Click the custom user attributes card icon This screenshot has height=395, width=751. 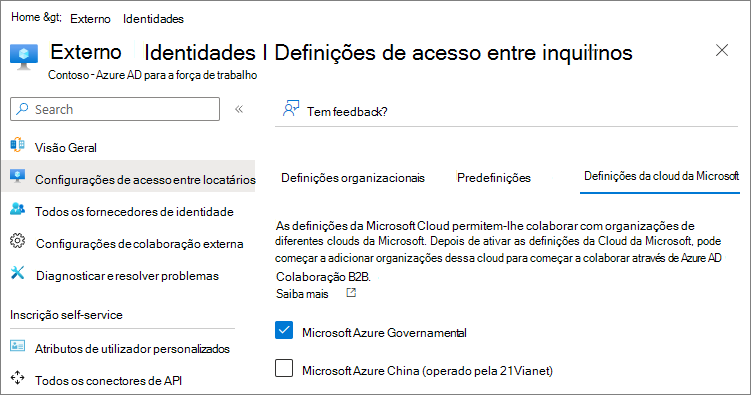pos(18,345)
